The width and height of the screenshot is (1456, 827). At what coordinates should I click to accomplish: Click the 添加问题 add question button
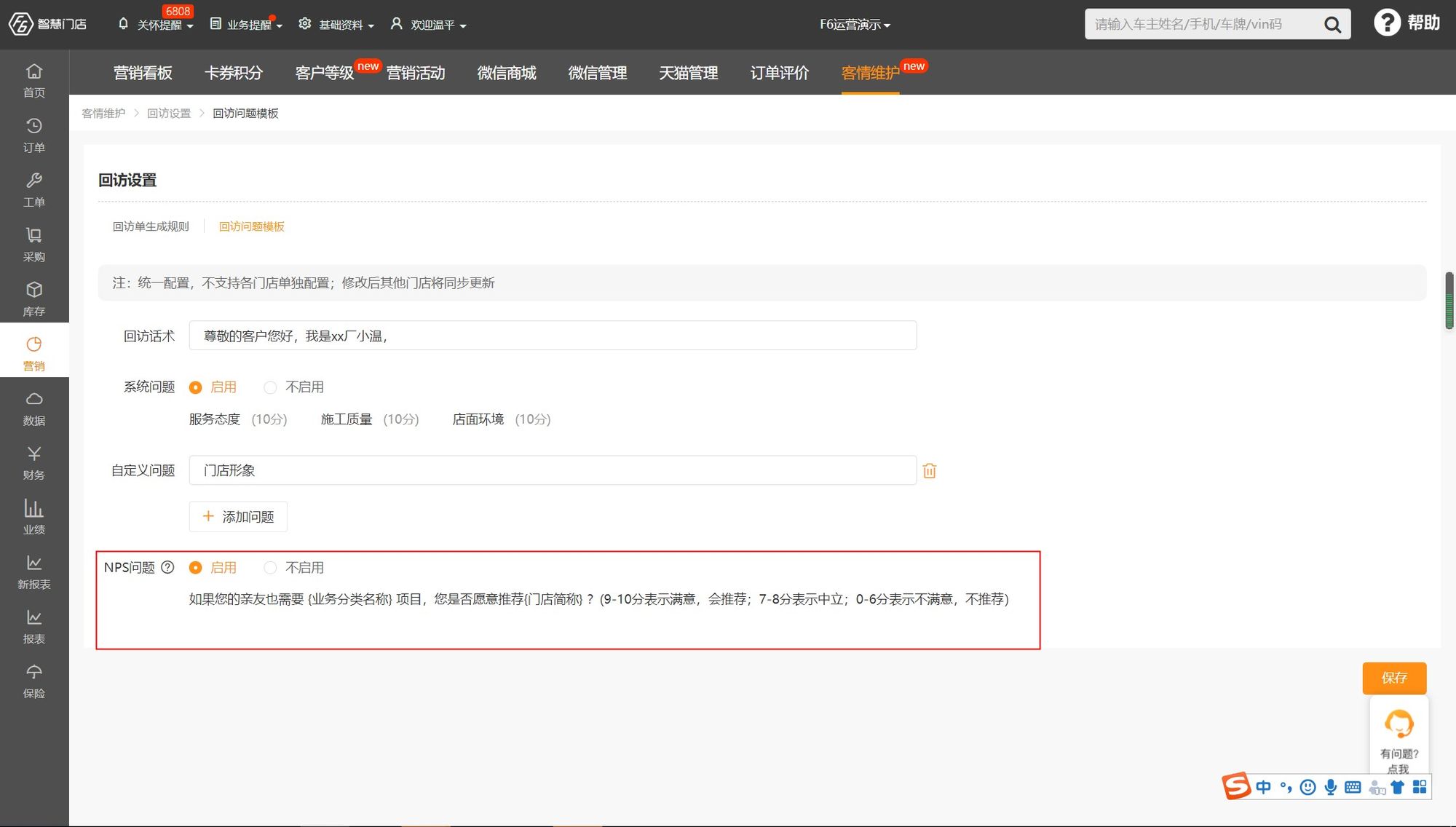click(x=238, y=516)
